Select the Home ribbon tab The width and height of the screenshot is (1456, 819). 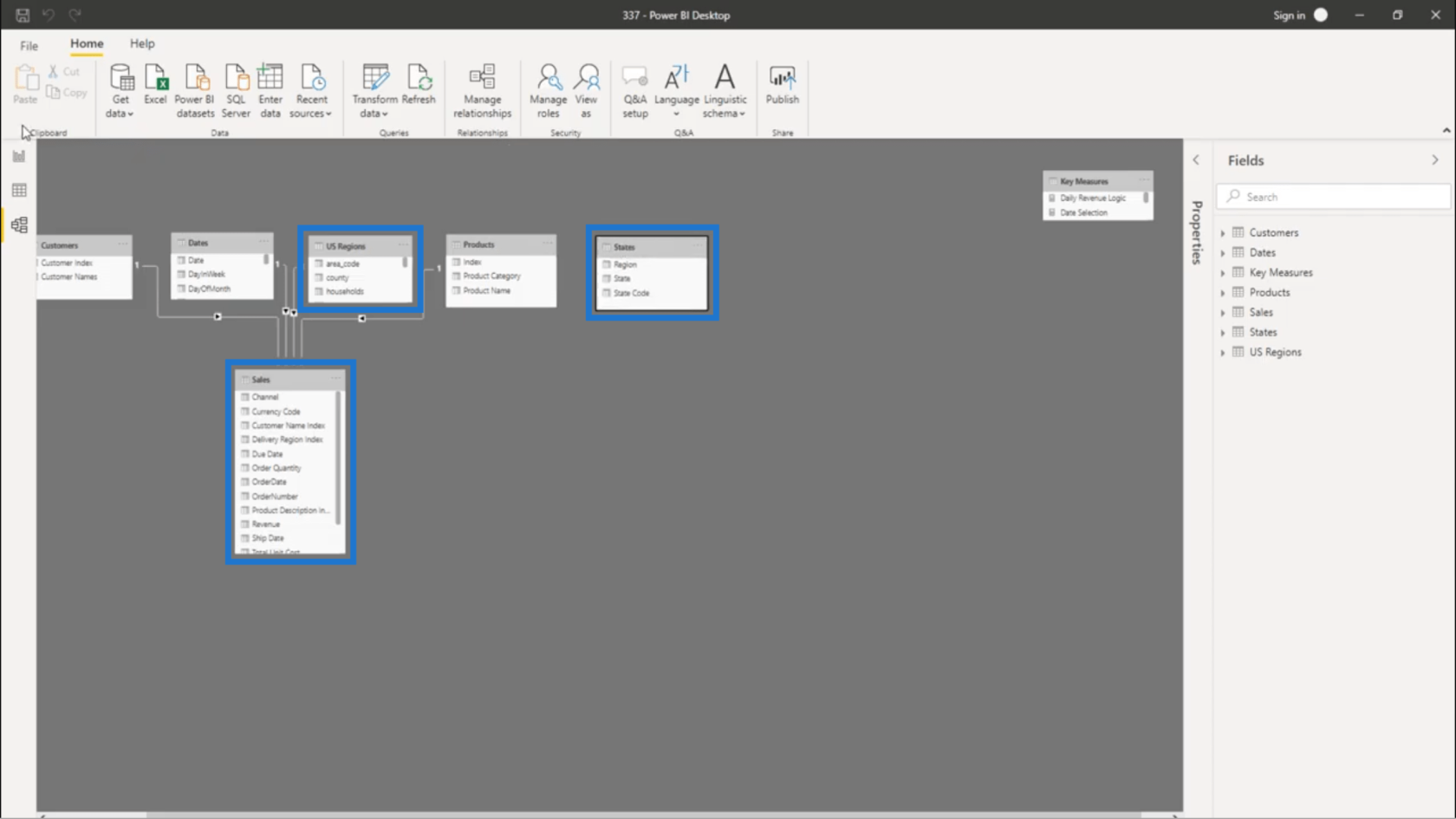click(x=87, y=43)
